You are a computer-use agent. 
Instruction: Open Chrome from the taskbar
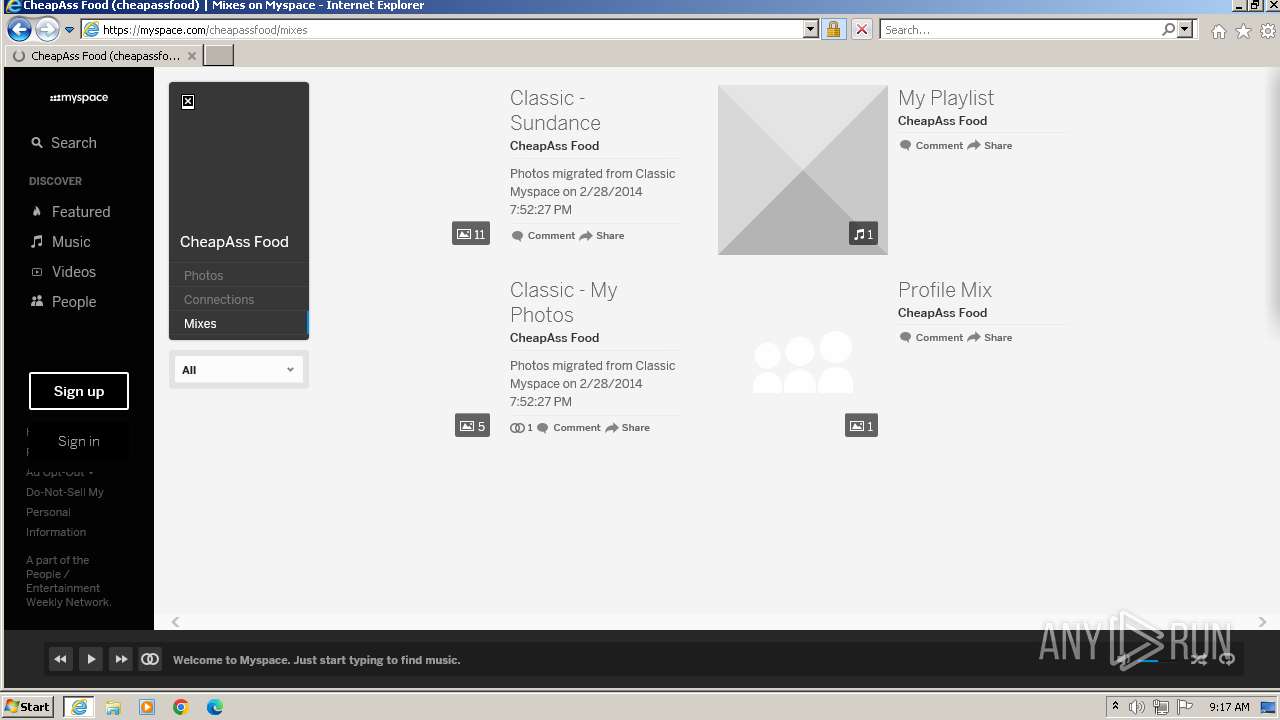[x=180, y=707]
